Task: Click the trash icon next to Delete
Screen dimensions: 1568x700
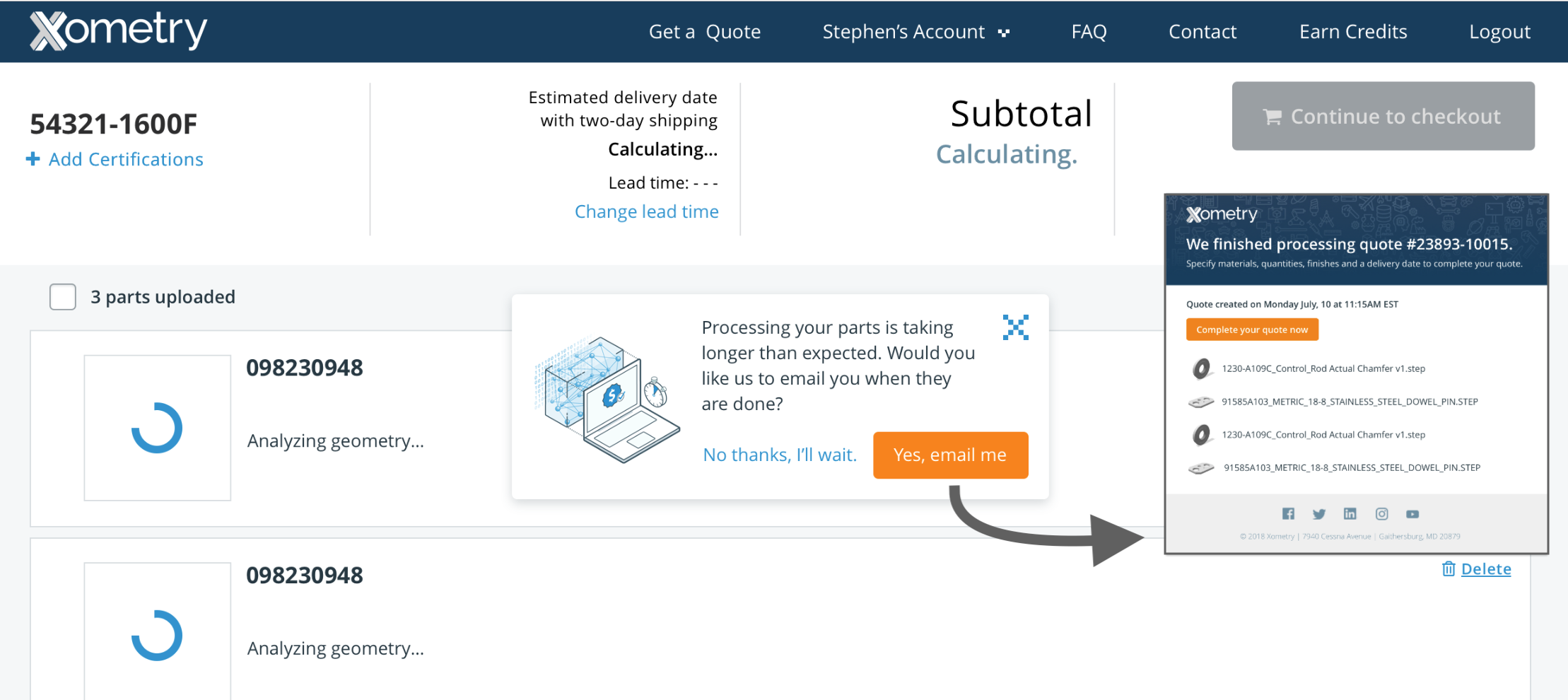Action: [1449, 568]
